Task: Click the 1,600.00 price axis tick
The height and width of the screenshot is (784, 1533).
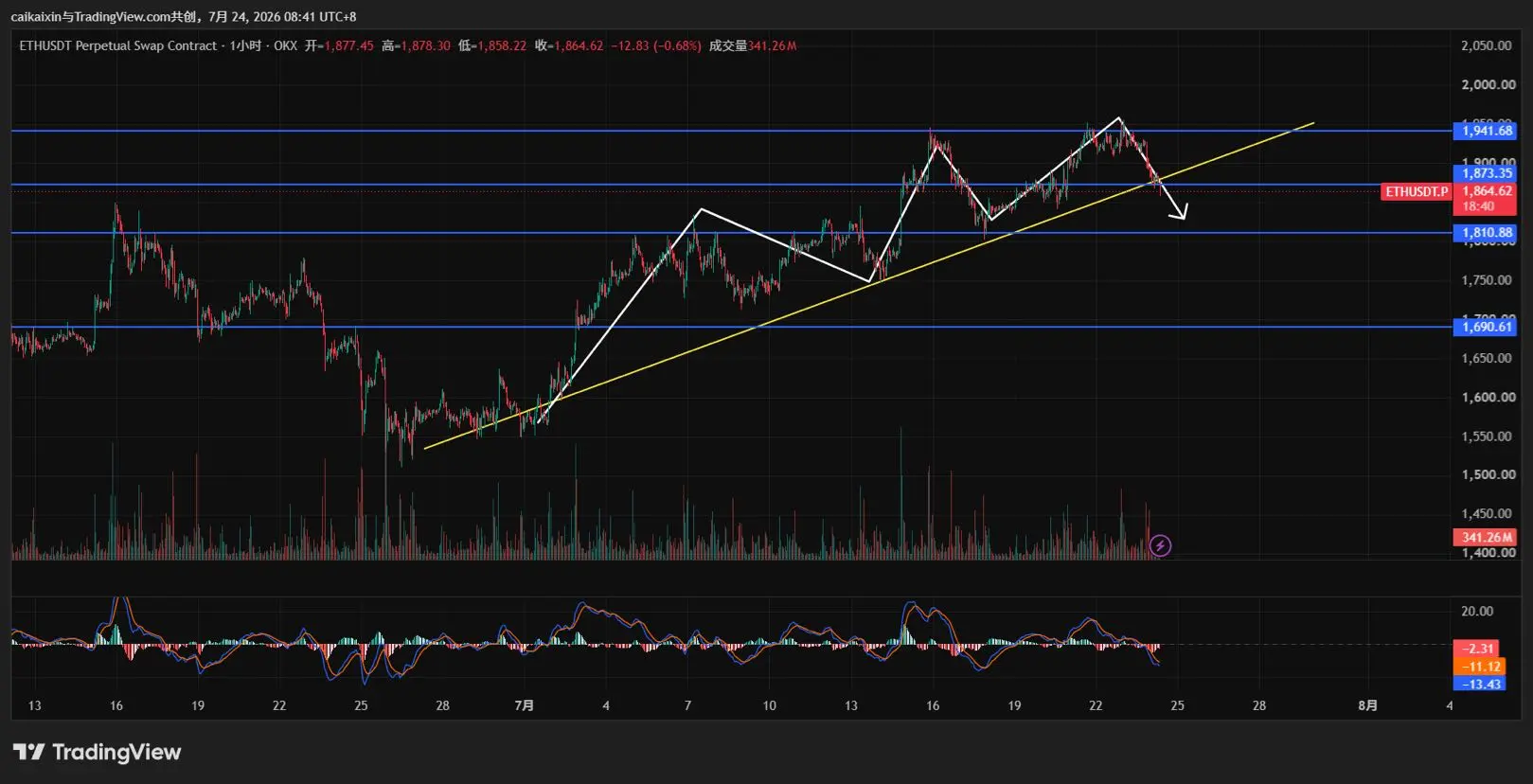Action: tap(1488, 397)
